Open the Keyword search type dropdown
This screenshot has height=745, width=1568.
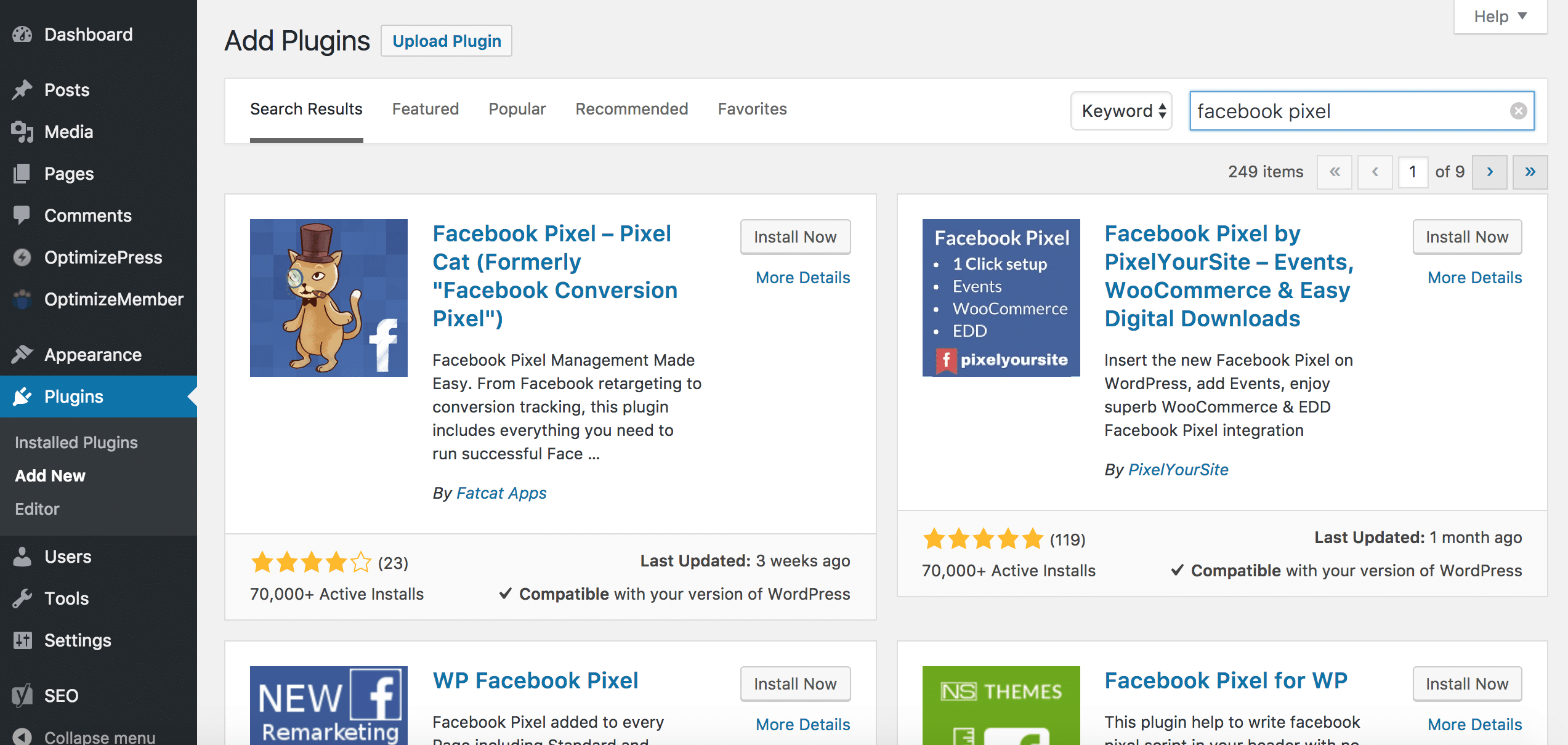[1121, 111]
